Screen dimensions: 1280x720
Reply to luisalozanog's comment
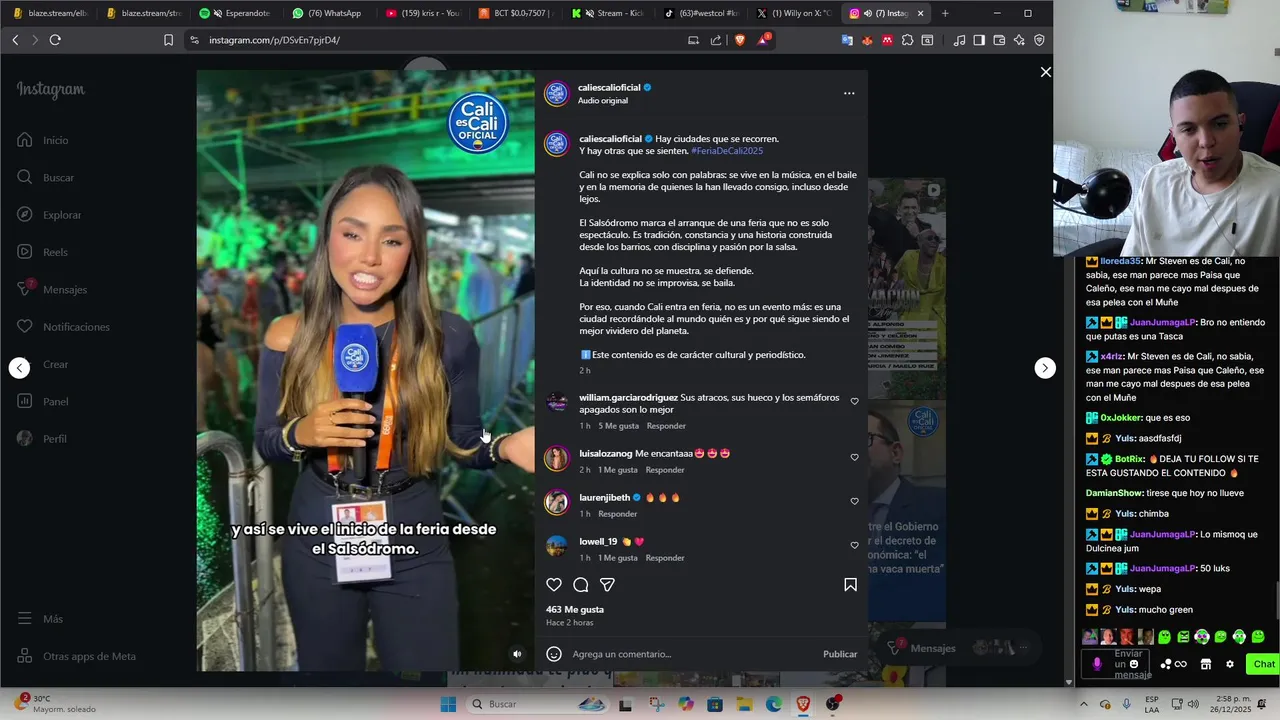(x=665, y=470)
